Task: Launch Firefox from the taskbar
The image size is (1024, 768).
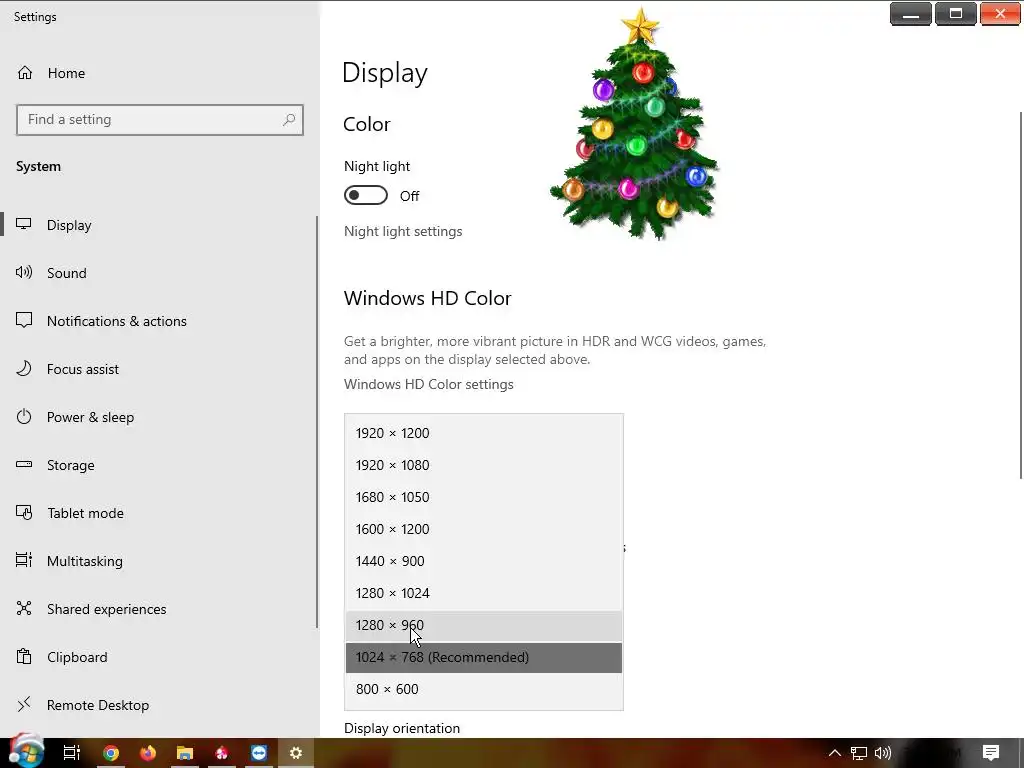Action: pyautogui.click(x=148, y=753)
